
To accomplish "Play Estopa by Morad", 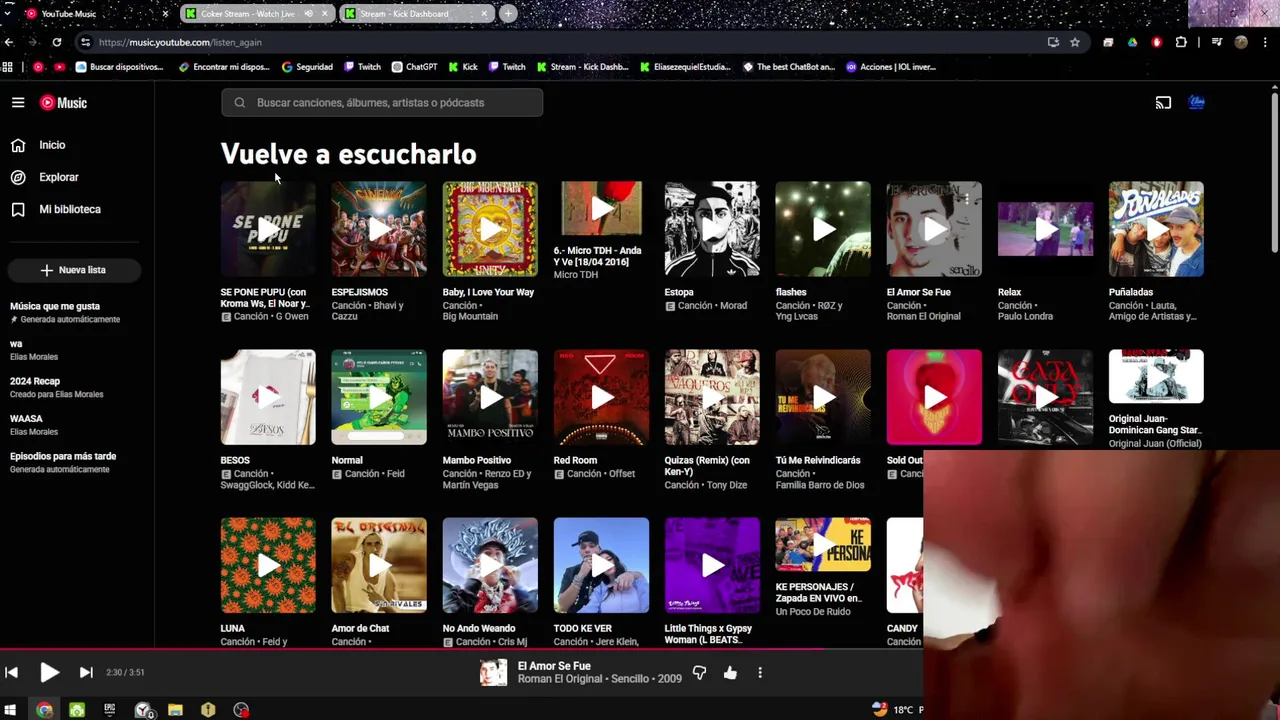I will tap(712, 229).
